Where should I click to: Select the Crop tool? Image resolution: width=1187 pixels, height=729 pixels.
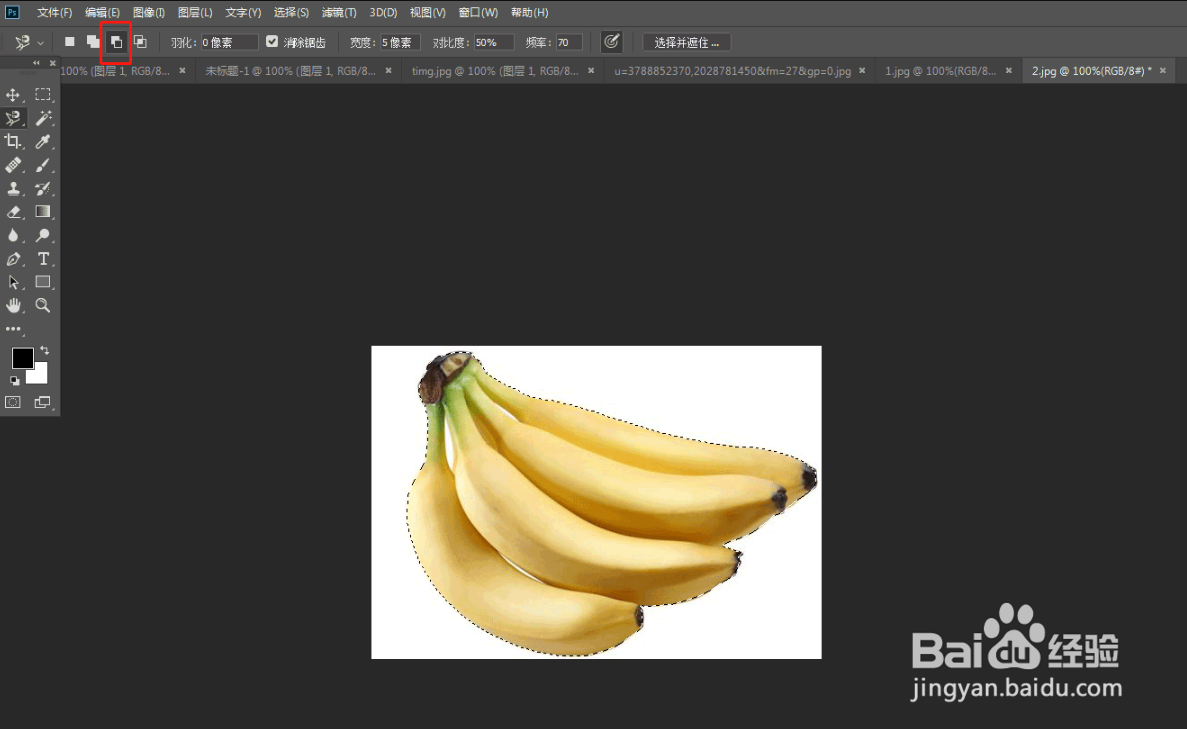(14, 142)
